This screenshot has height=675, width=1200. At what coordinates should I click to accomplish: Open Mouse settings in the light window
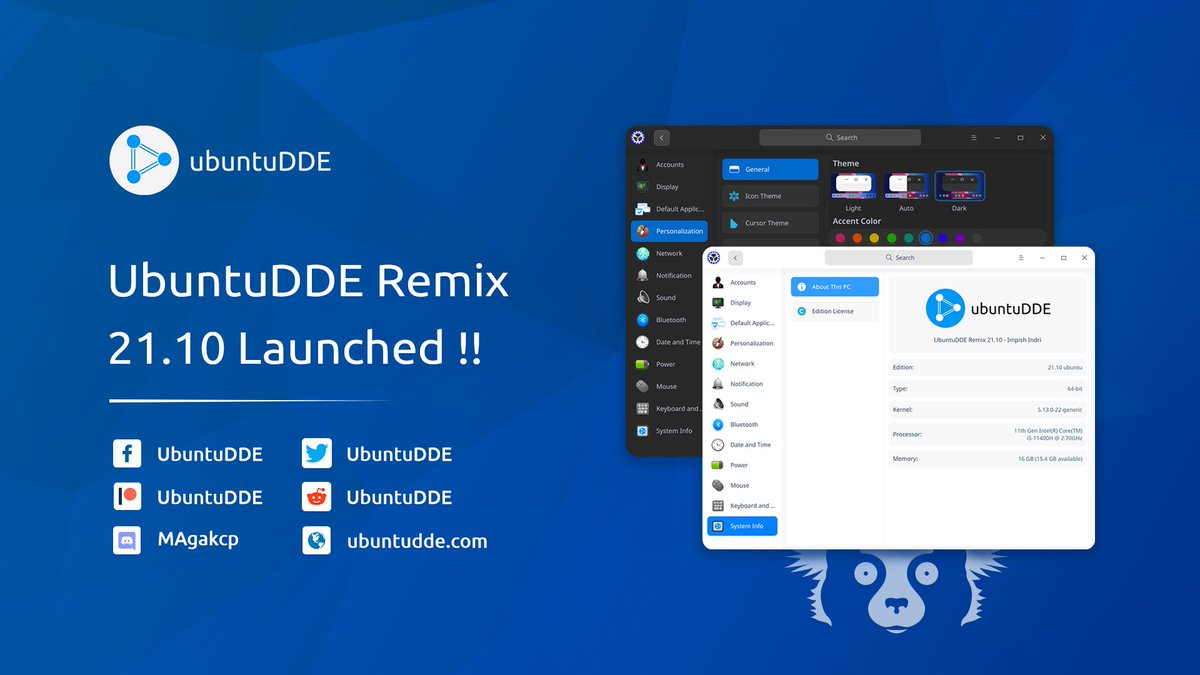(x=742, y=485)
